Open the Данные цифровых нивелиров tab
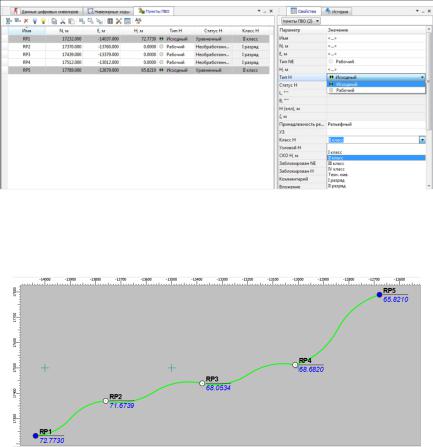Image resolution: width=433 pixels, height=447 pixels. (46, 11)
